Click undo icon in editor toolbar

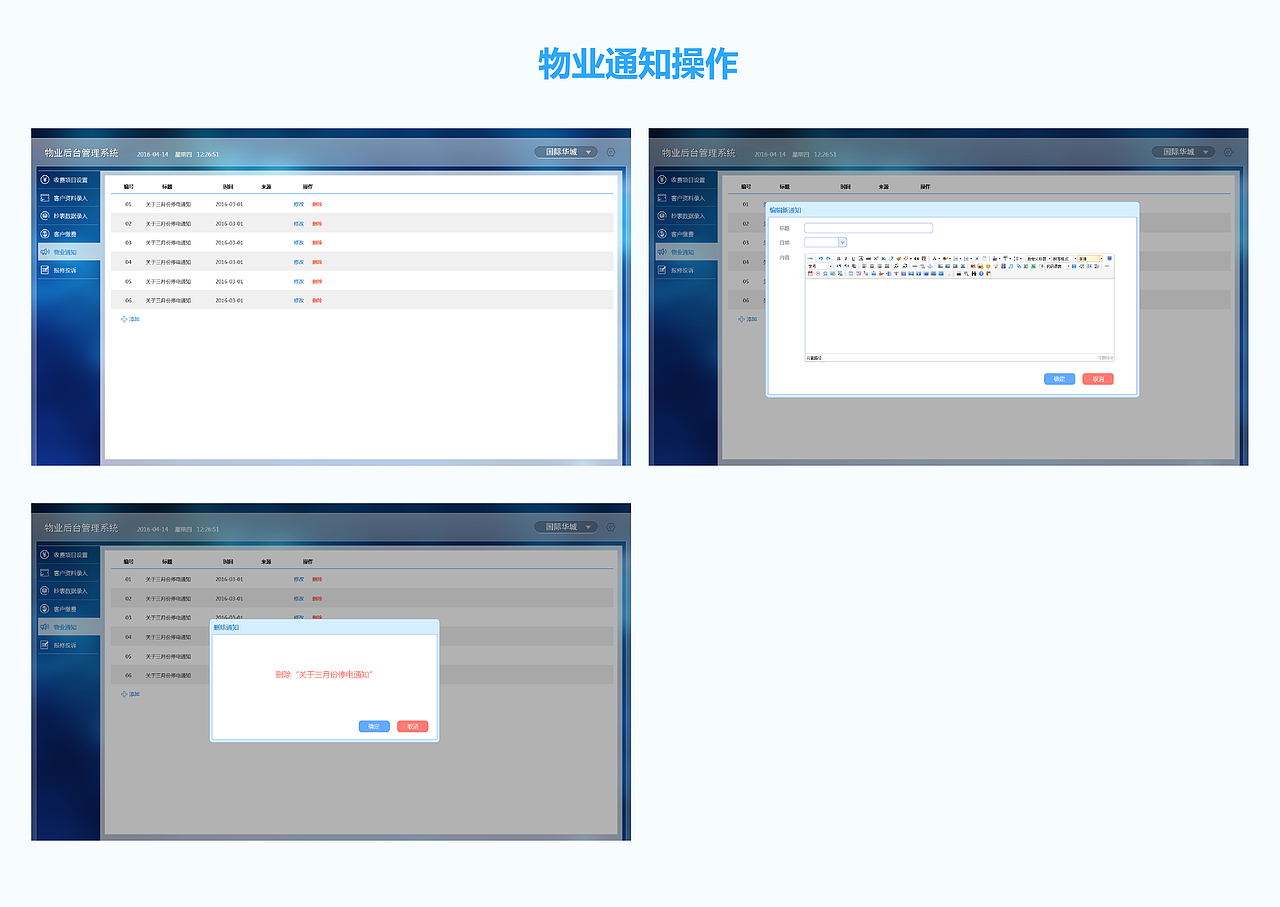coord(820,259)
